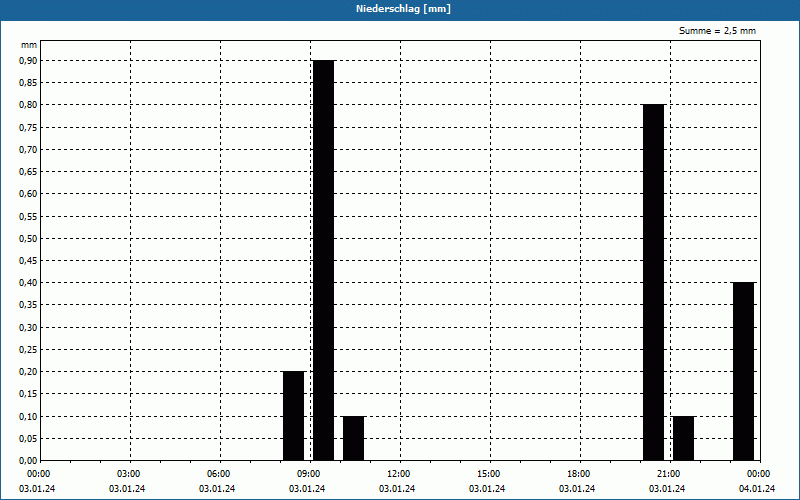
Task: Select the 06:00 time label
Action: pos(220,474)
